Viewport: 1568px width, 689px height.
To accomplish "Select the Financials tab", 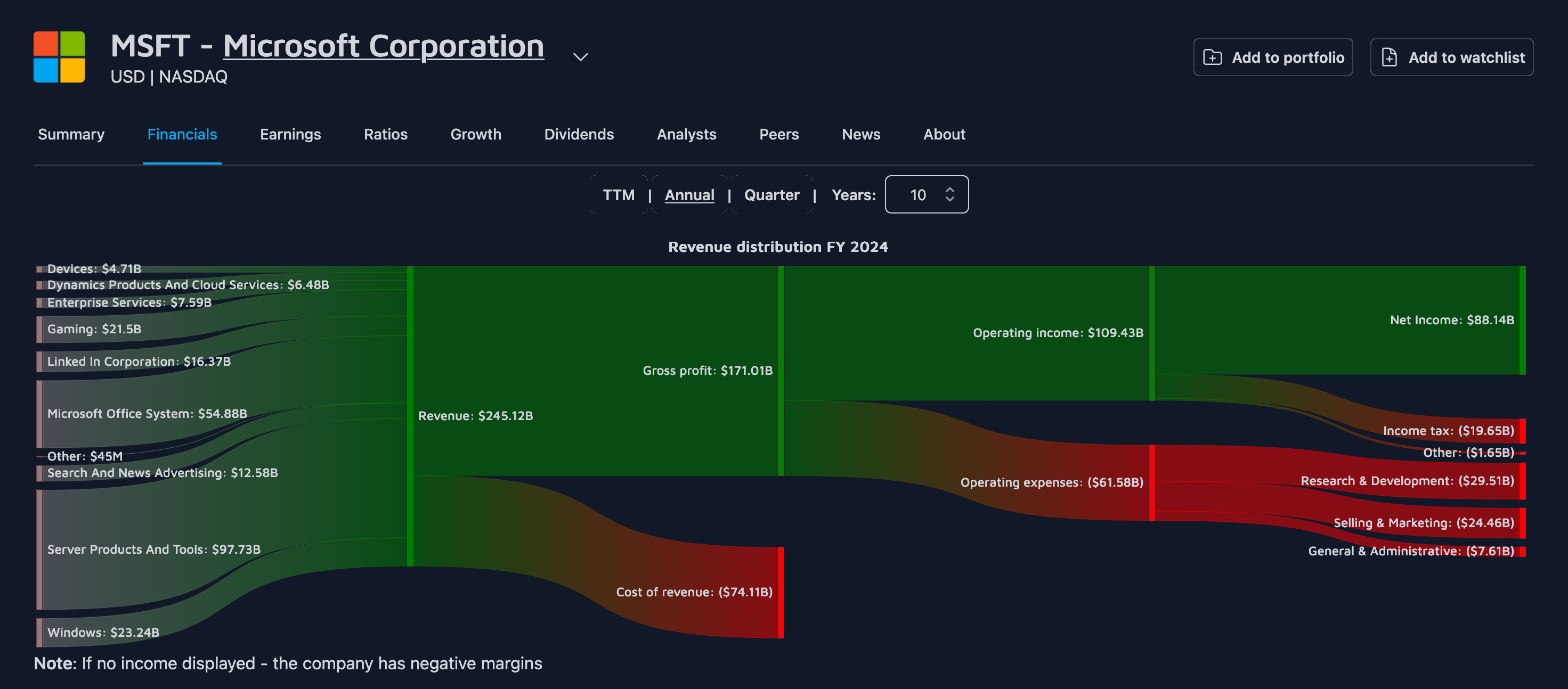I will (x=182, y=134).
